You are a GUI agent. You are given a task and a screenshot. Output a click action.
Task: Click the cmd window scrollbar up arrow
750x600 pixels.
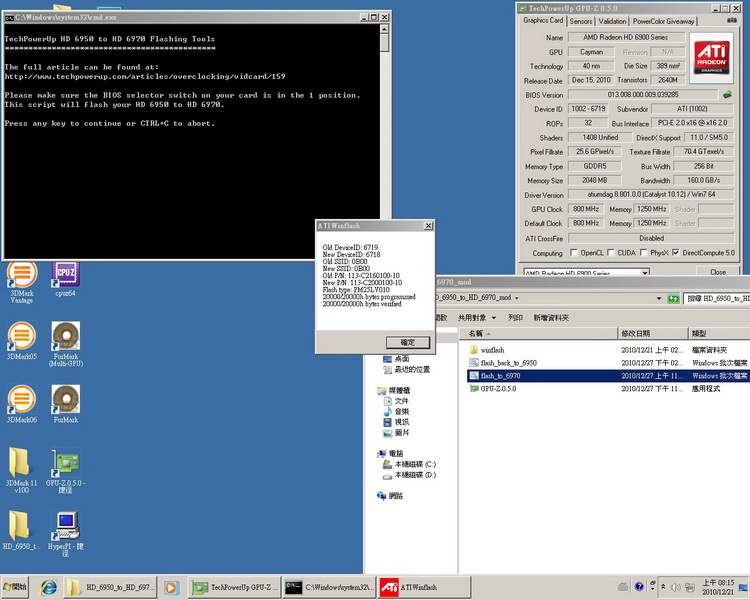pyautogui.click(x=384, y=29)
